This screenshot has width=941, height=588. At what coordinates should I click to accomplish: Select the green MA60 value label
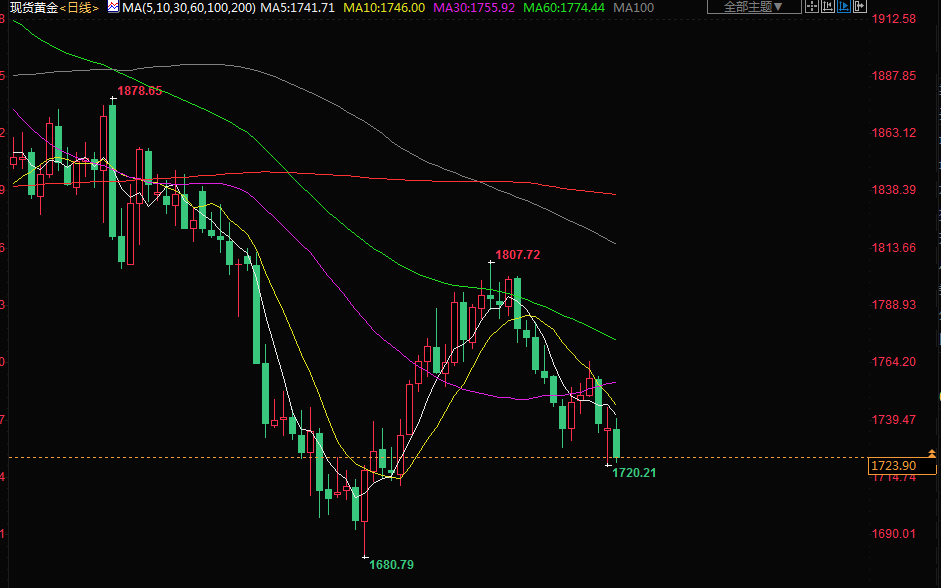click(x=564, y=7)
